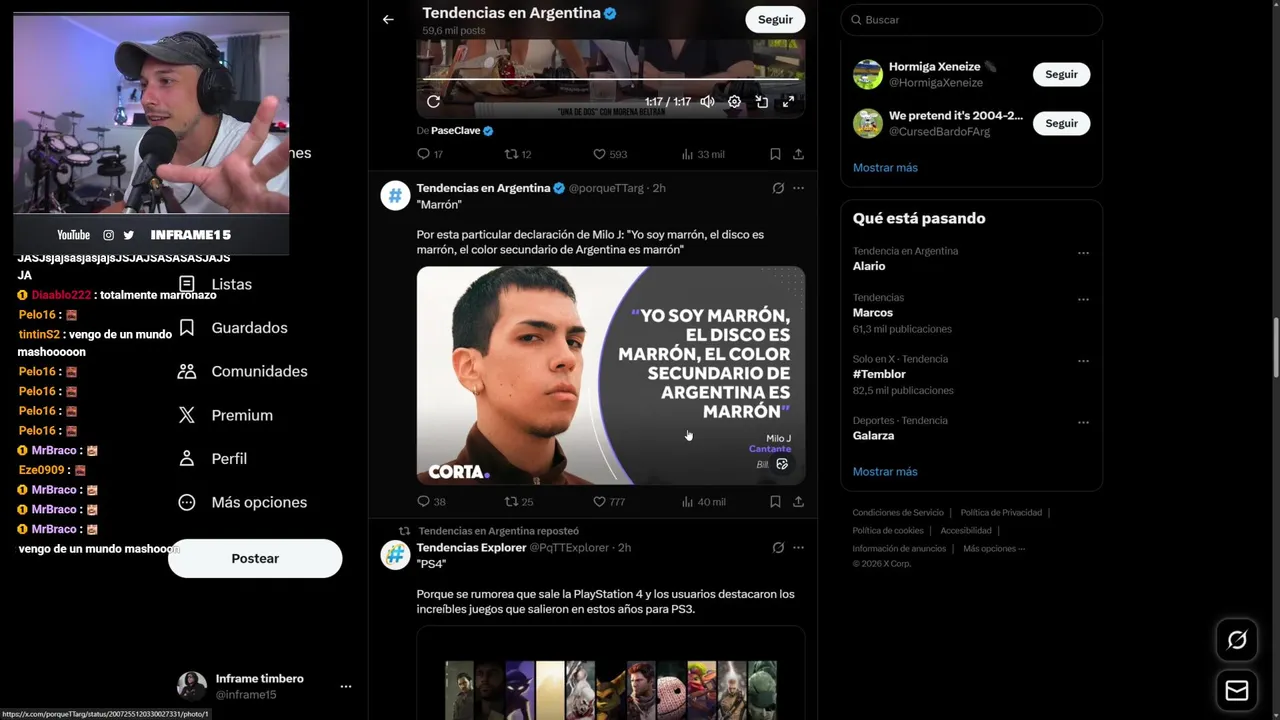Open Hormiga Xeneize profile avatar
The height and width of the screenshot is (720, 1280).
[868, 74]
